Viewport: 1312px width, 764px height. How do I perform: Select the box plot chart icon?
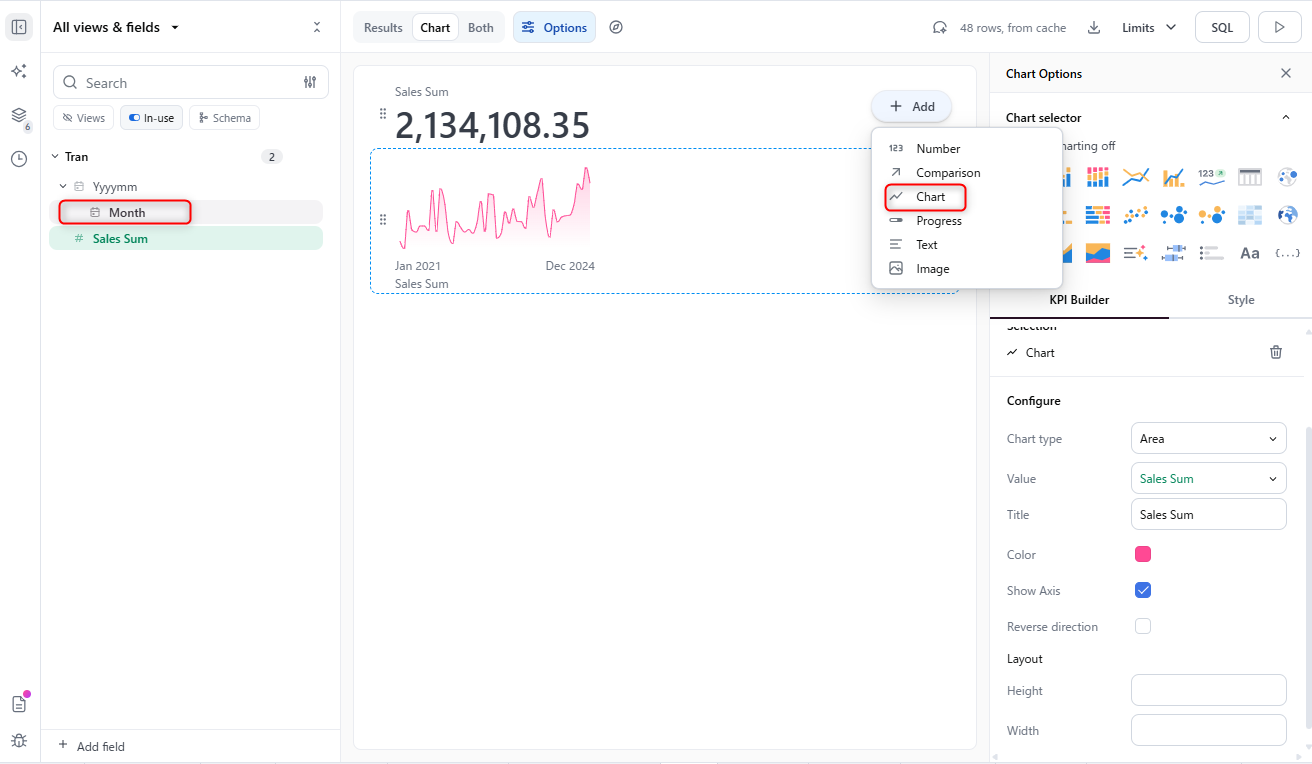pos(1173,253)
